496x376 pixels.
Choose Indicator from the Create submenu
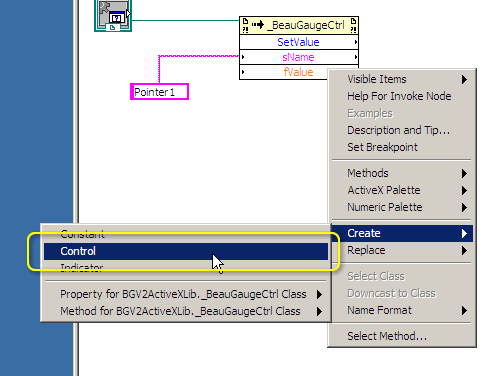[186, 268]
